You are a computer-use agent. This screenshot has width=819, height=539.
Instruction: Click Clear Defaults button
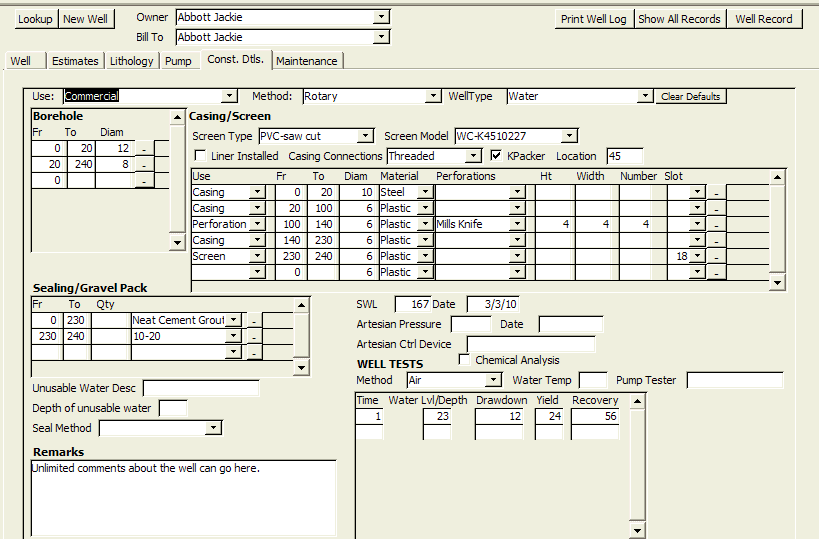tap(691, 97)
